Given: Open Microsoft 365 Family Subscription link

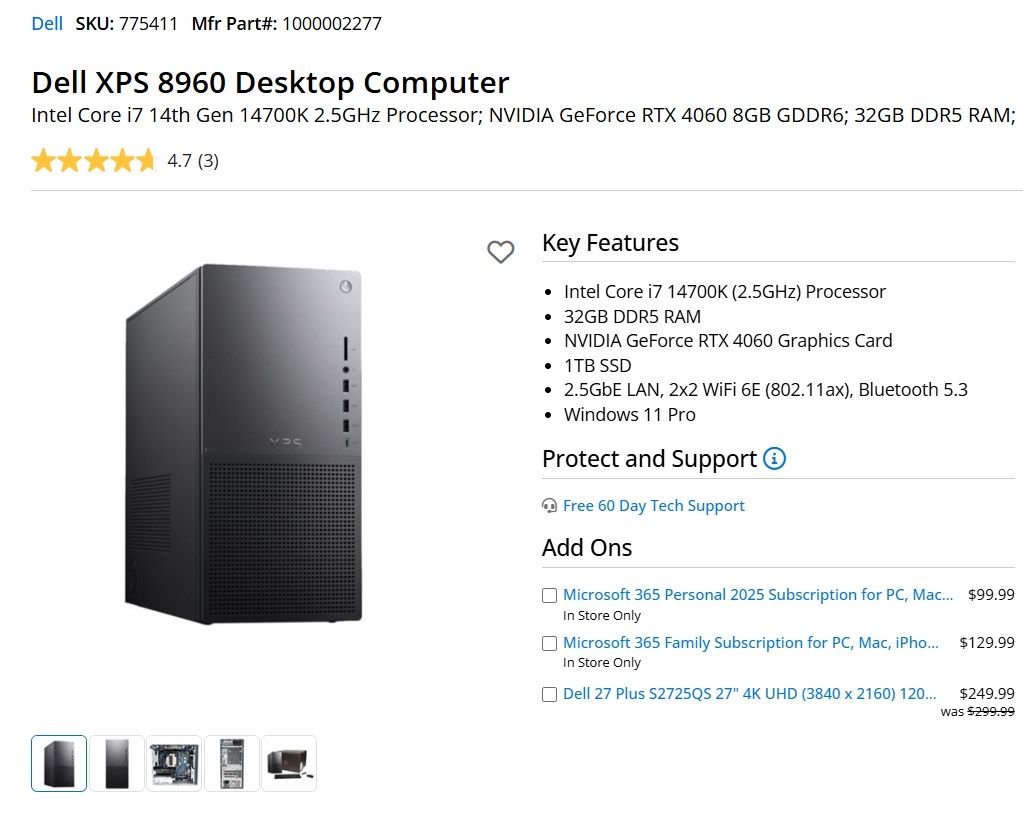Looking at the screenshot, I should (x=750, y=643).
